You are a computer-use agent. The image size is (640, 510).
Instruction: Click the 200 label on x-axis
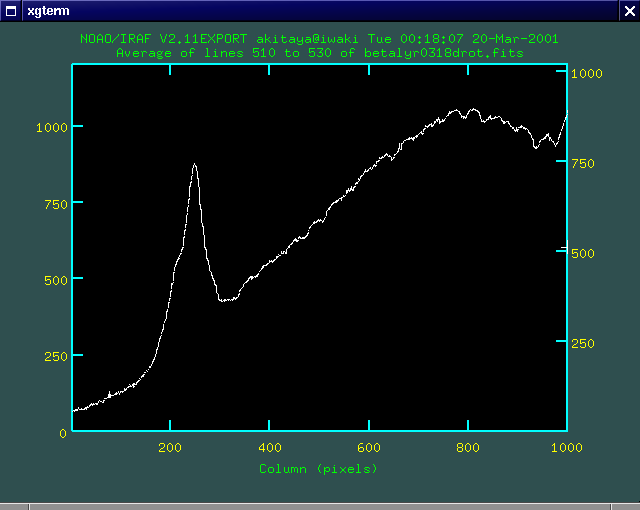click(x=171, y=447)
